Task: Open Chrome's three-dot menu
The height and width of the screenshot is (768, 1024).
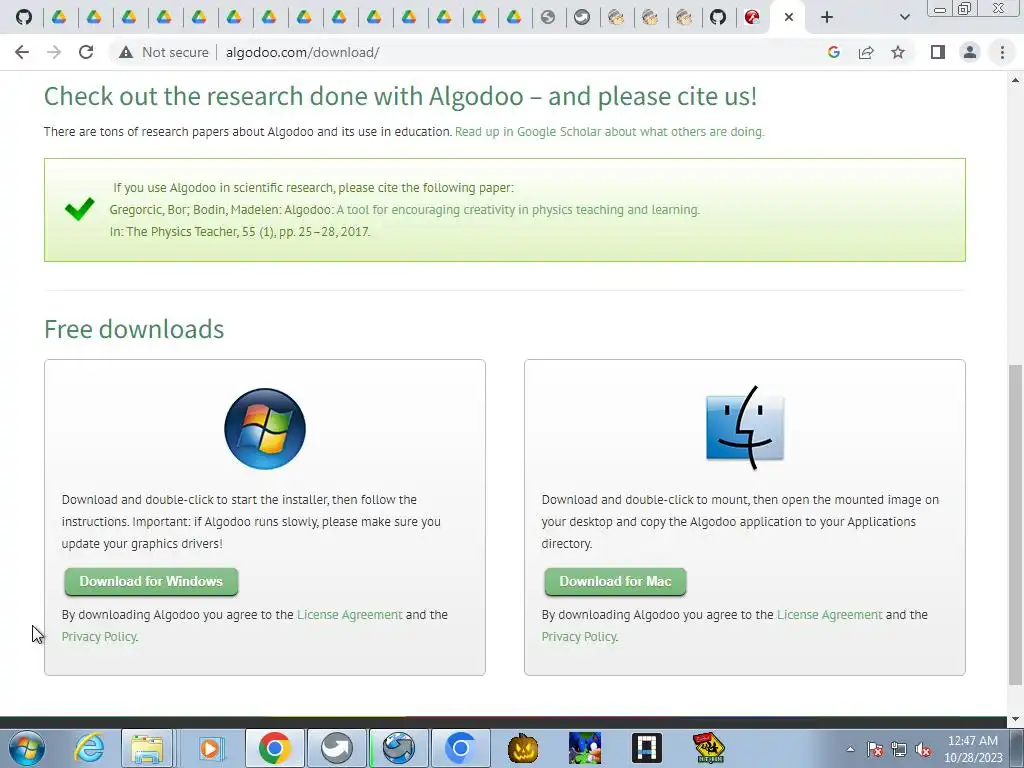Action: click(x=1002, y=52)
